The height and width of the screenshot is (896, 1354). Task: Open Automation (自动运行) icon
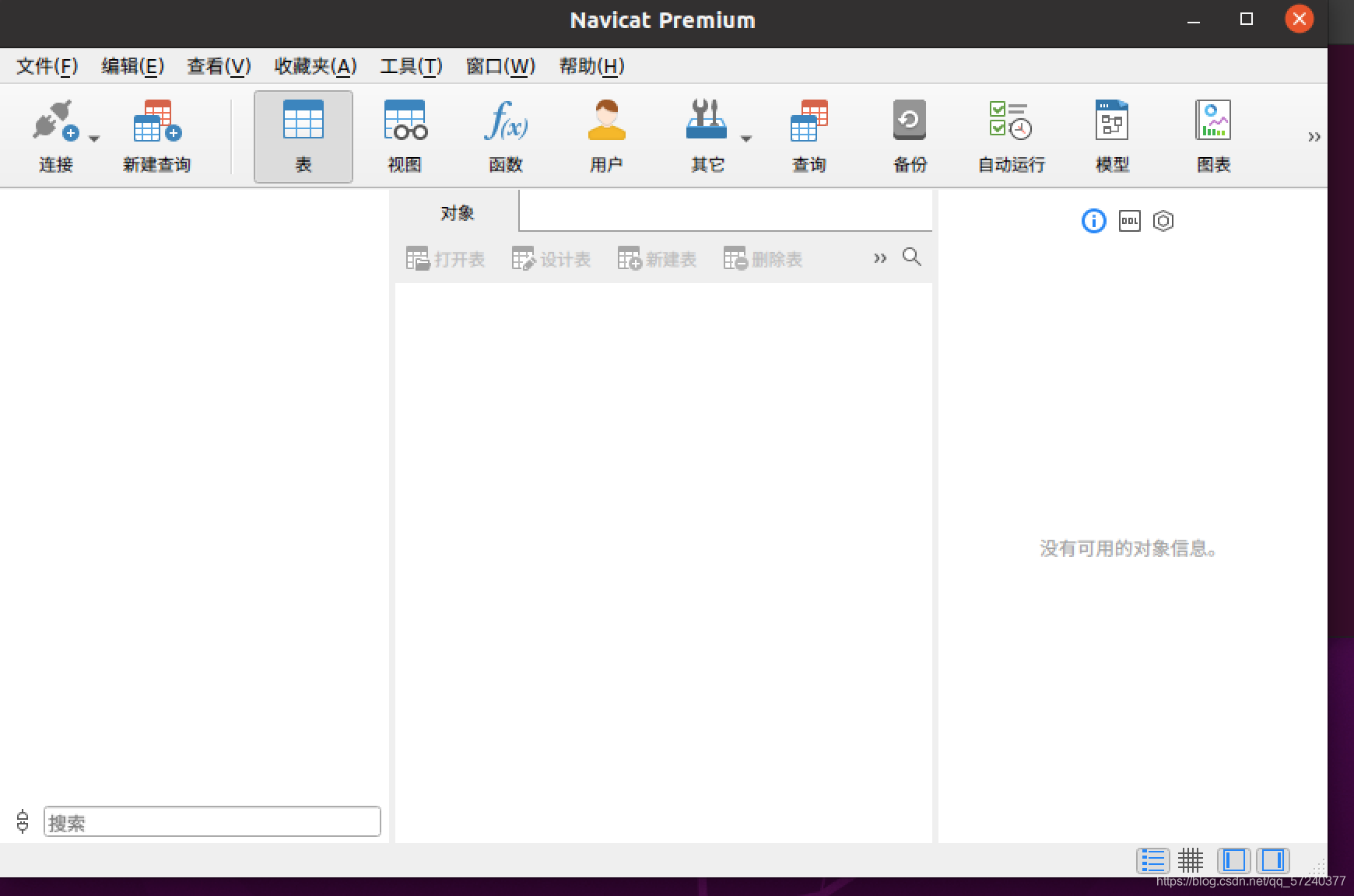tap(1011, 121)
